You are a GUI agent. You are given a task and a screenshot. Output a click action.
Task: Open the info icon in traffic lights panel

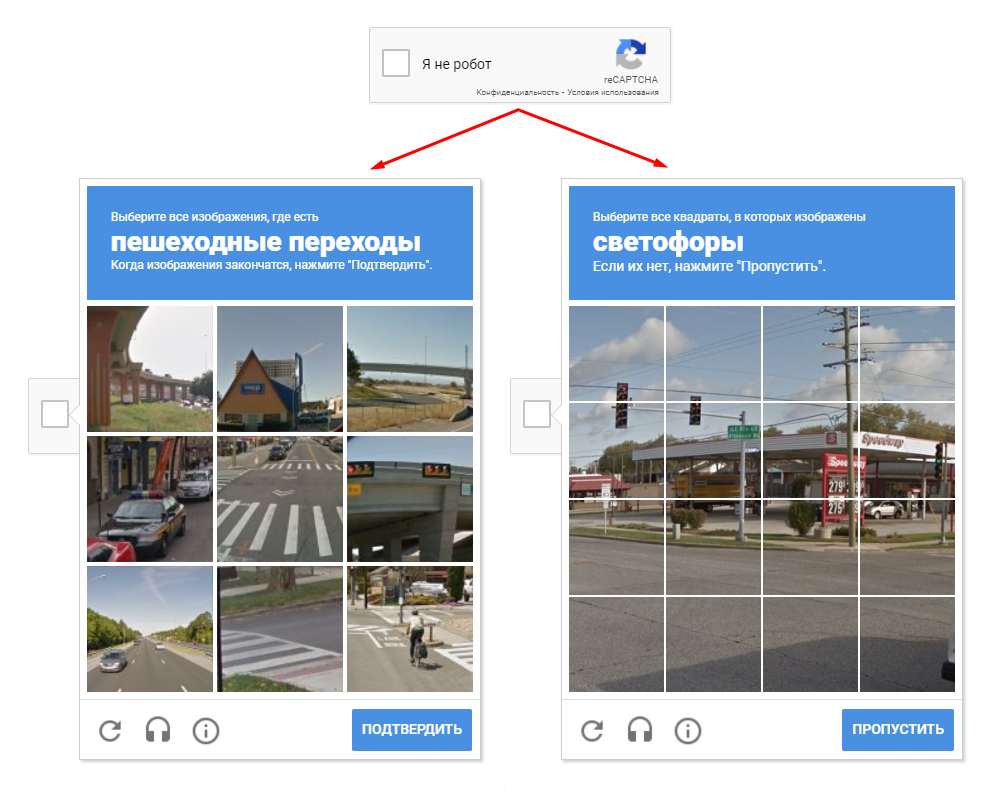(x=688, y=730)
